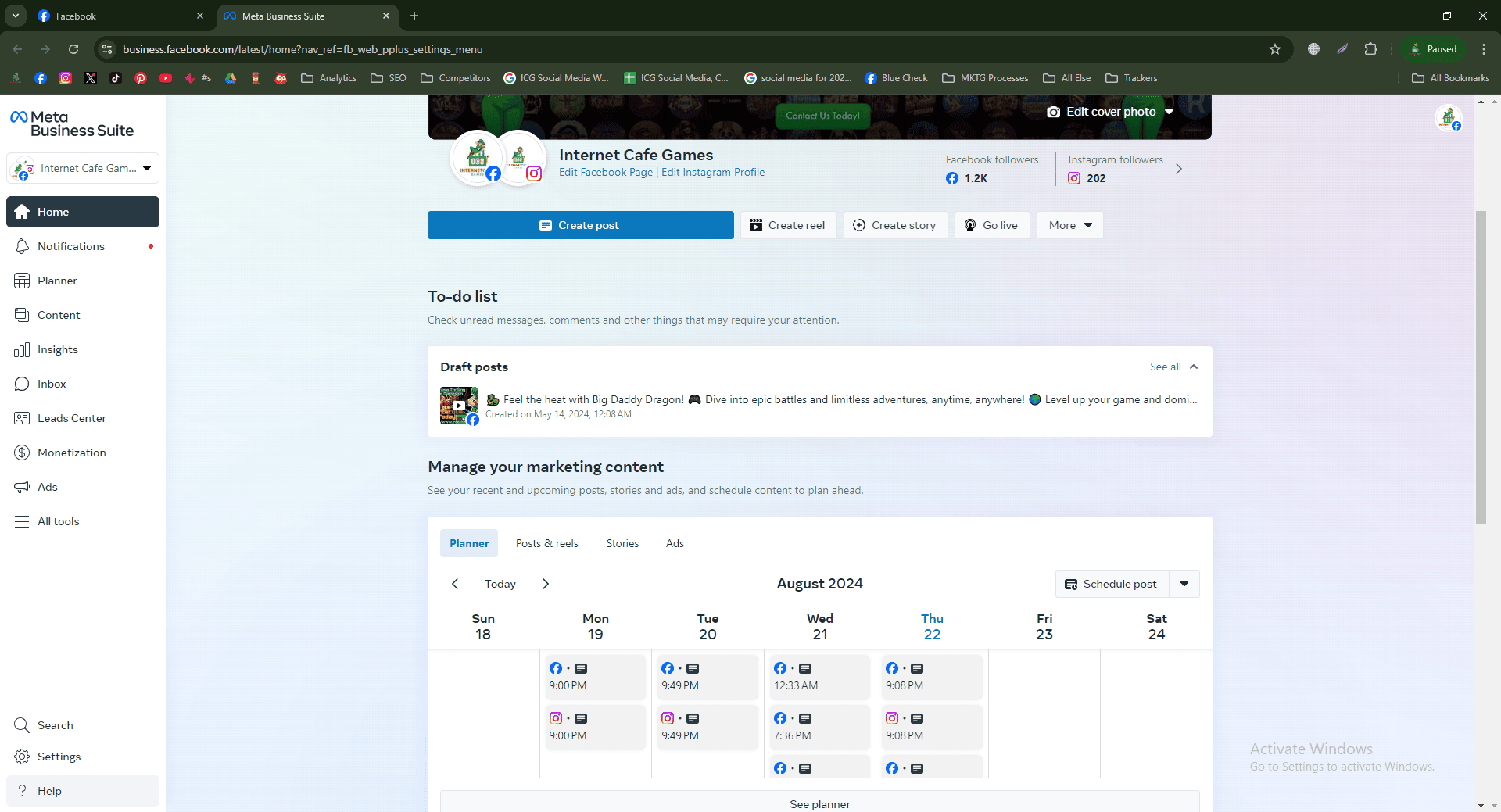Click the Create reel button
The image size is (1501, 812).
coord(789,225)
